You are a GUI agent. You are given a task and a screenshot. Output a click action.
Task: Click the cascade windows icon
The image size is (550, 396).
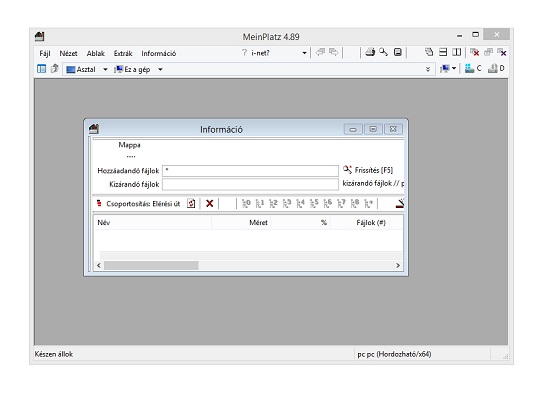tap(429, 52)
